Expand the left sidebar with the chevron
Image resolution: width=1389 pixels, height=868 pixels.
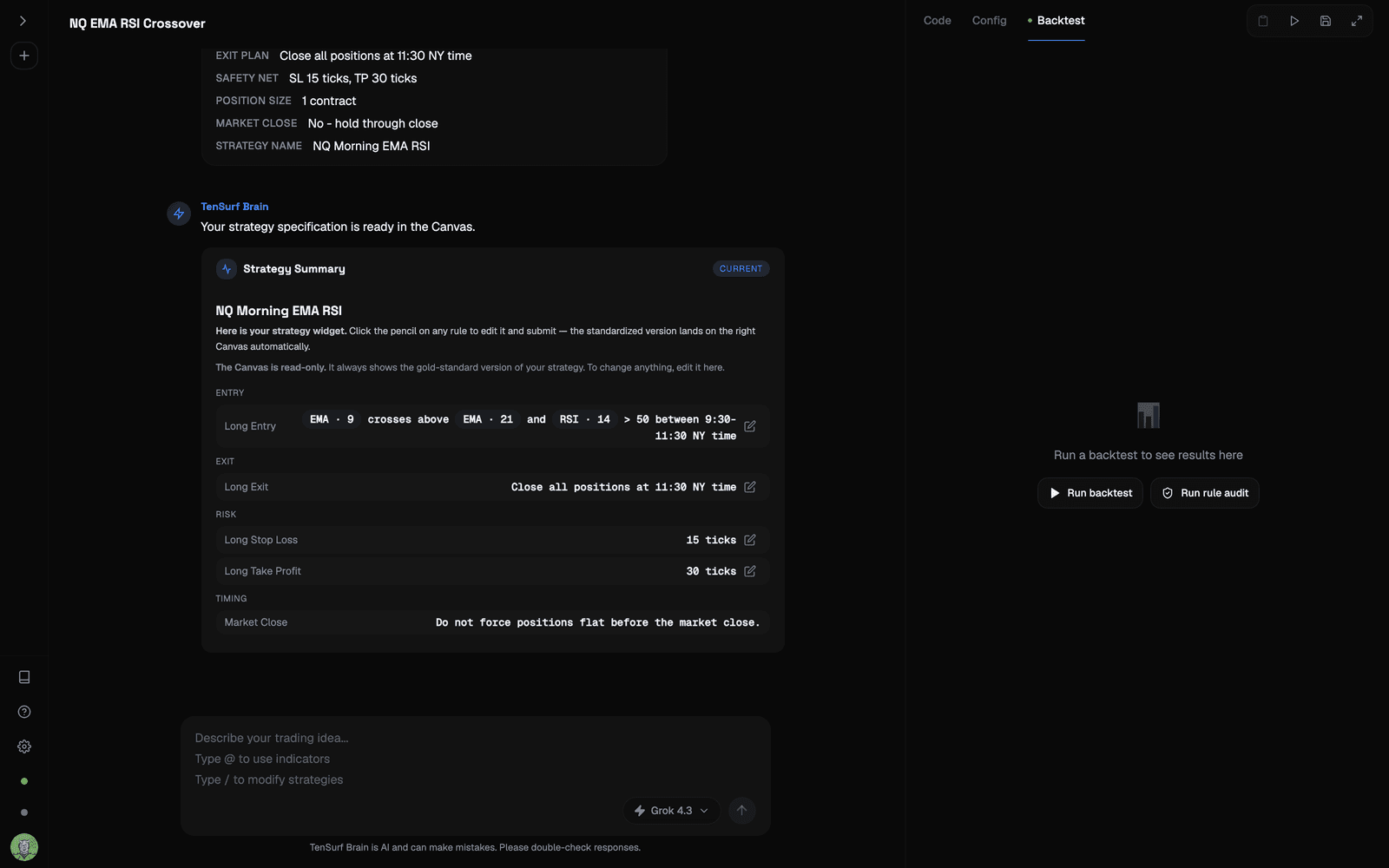pos(23,21)
